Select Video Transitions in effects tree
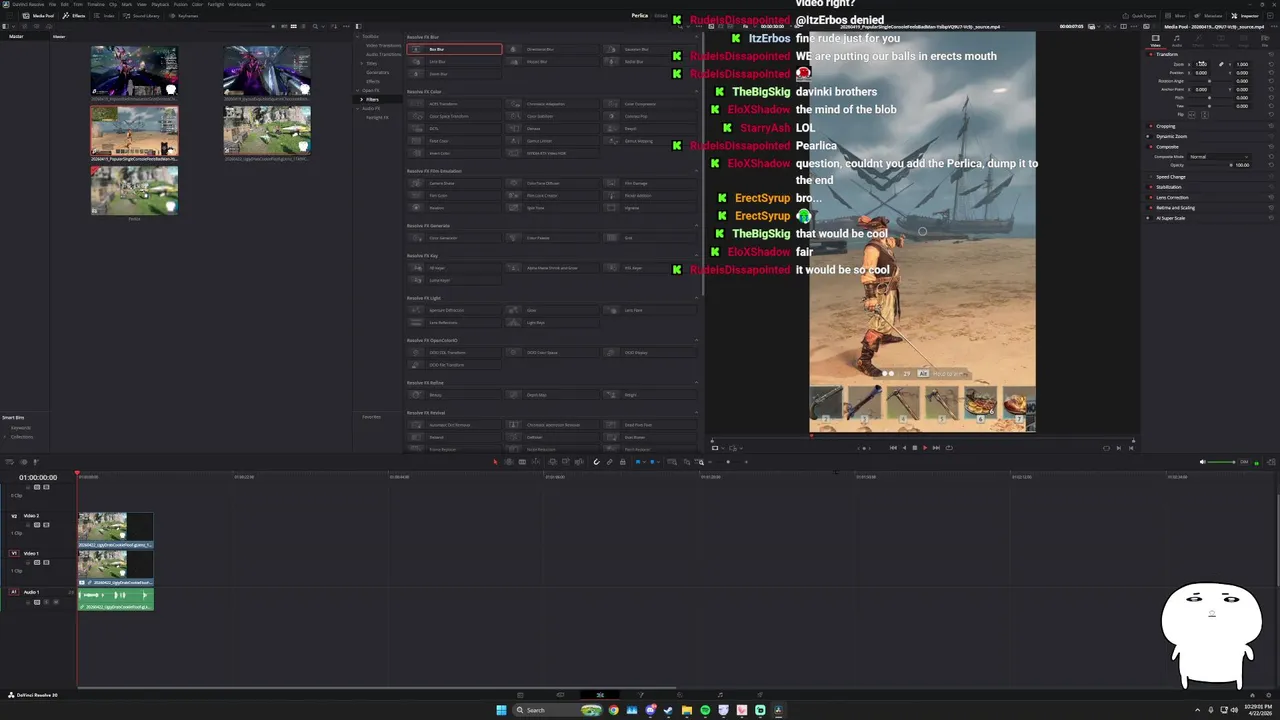Image resolution: width=1280 pixels, height=720 pixels. click(384, 45)
